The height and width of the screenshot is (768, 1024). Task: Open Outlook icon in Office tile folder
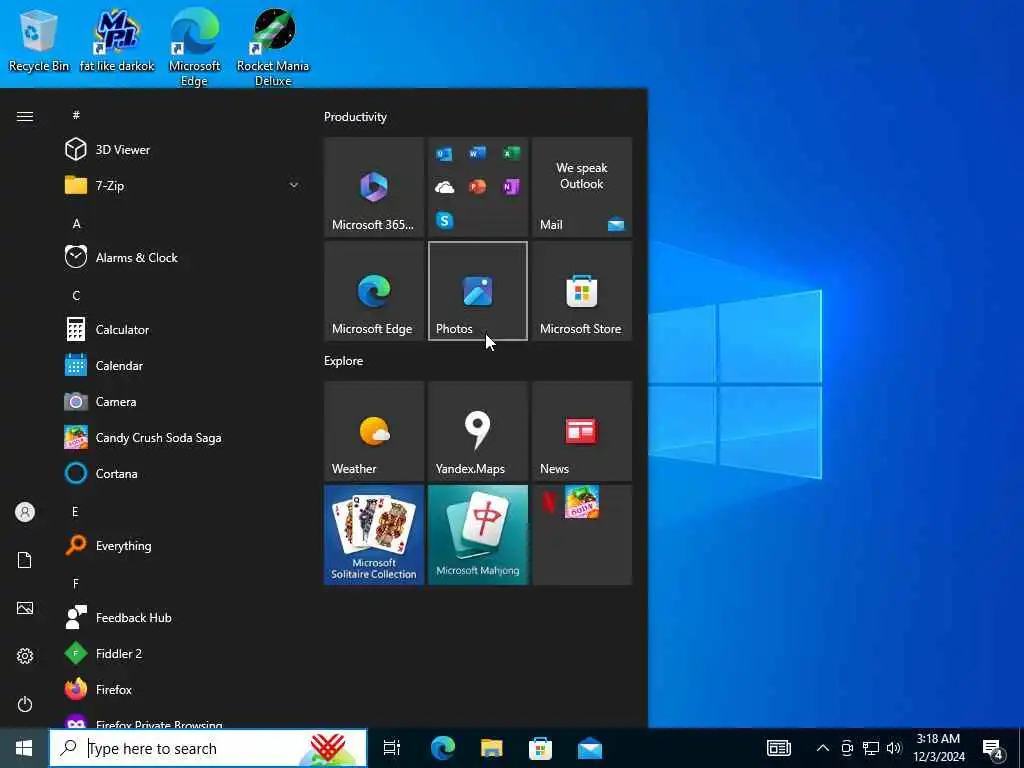pos(444,153)
